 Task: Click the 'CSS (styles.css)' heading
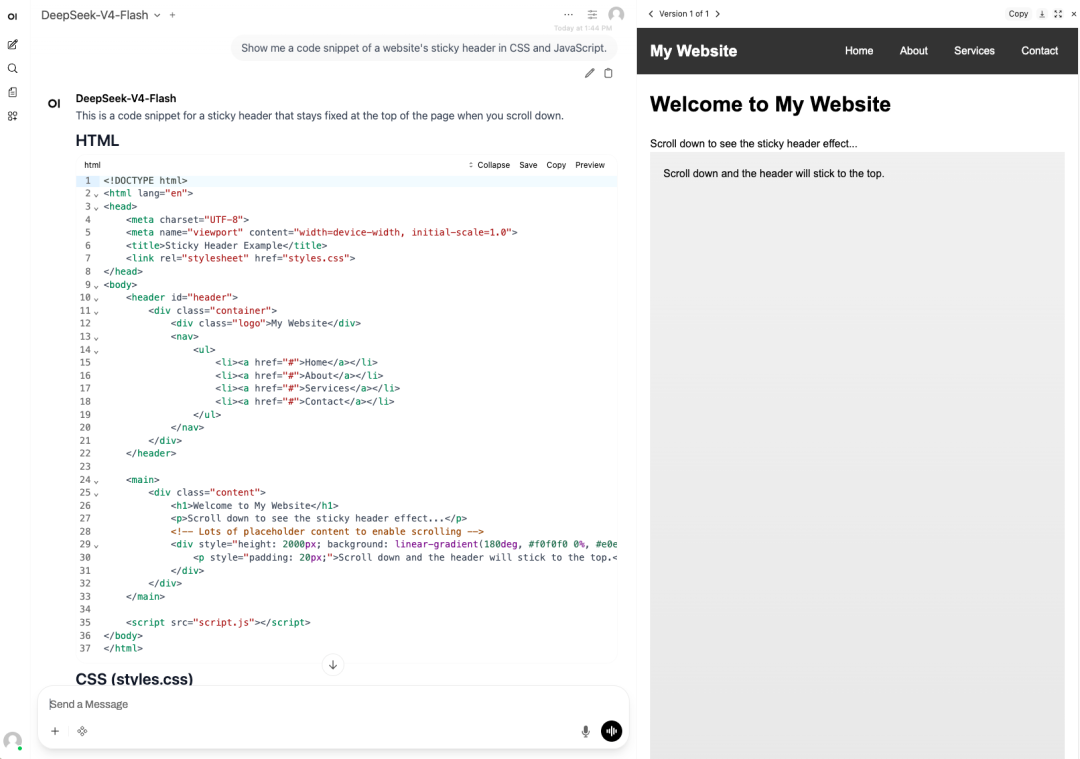click(134, 679)
